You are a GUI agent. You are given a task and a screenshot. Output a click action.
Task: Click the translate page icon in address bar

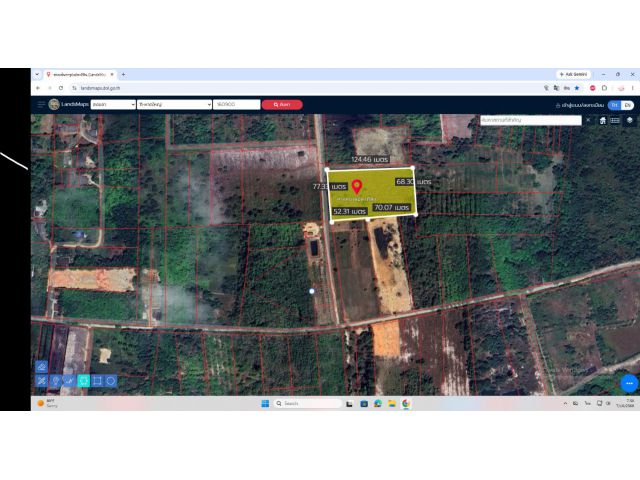click(x=556, y=88)
